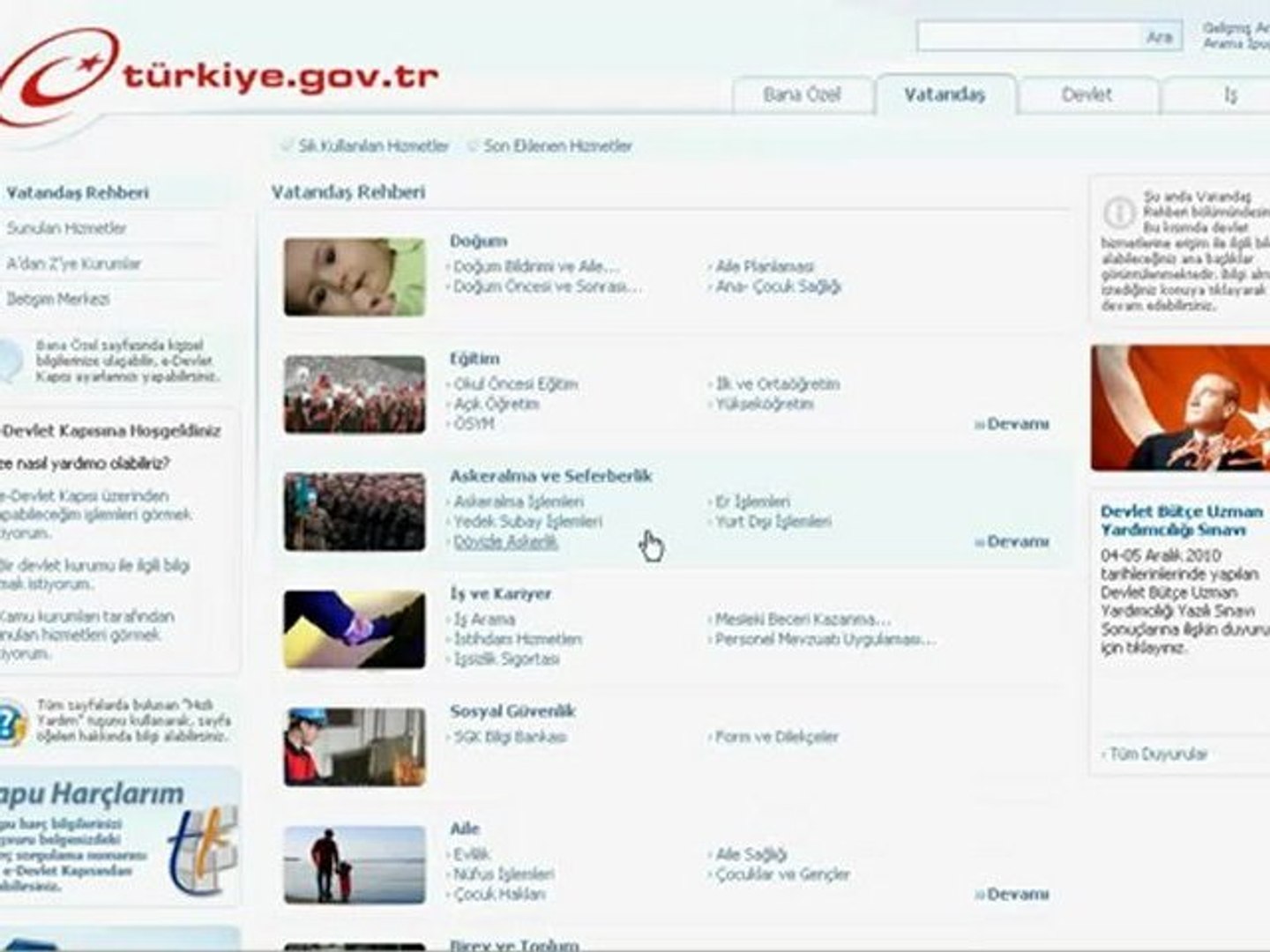Click the Ara search button
Viewport: 1270px width, 952px height.
pos(1159,37)
